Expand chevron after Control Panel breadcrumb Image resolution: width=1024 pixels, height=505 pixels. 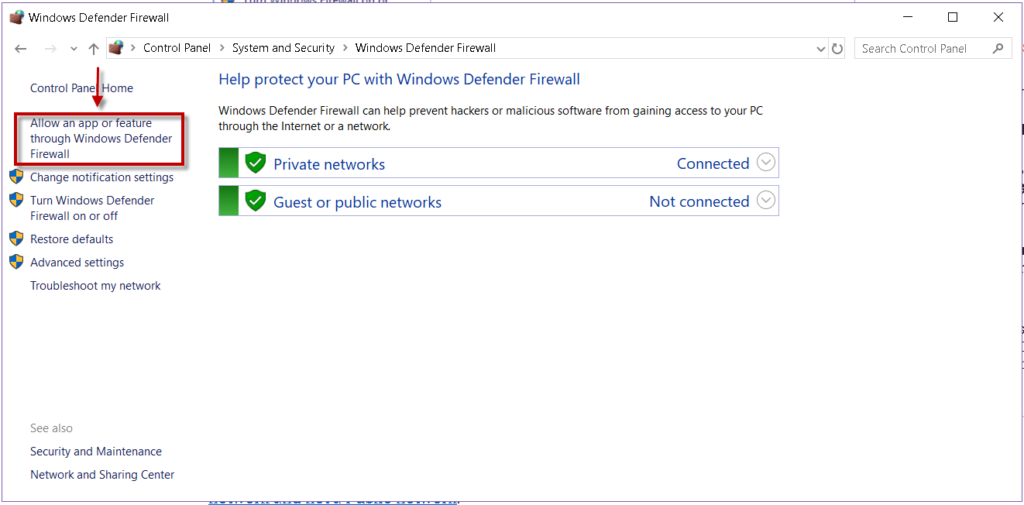coord(222,48)
